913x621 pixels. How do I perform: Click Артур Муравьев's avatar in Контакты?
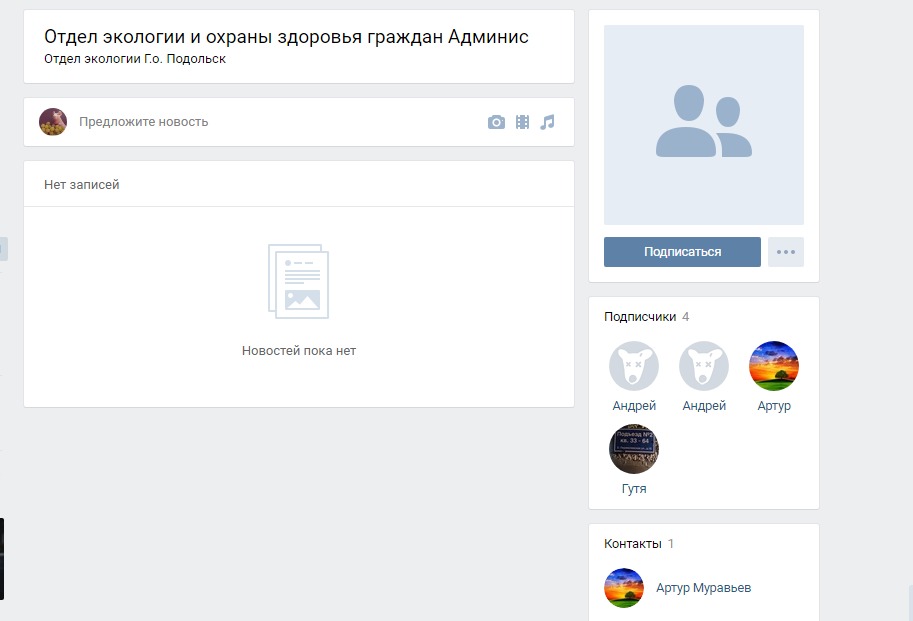click(624, 588)
